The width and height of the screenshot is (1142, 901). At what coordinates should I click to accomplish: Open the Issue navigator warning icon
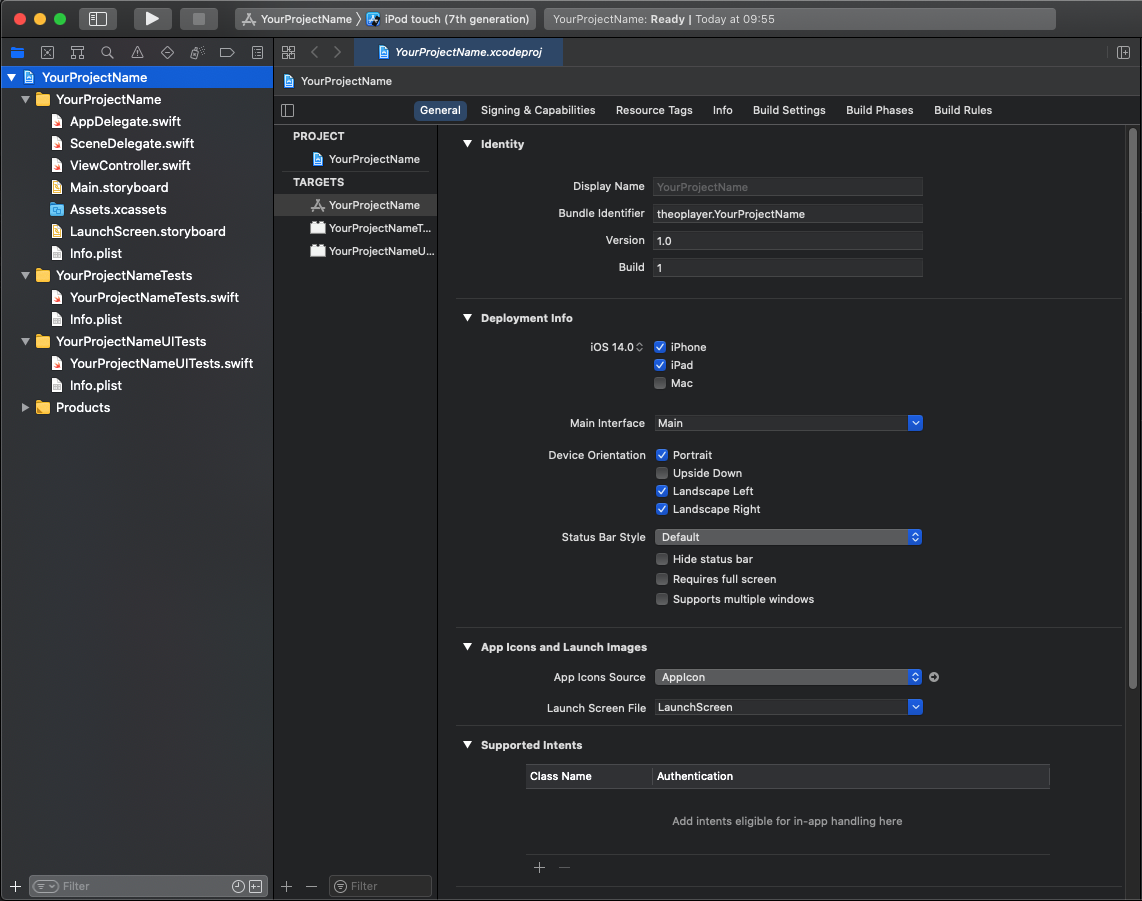tap(137, 52)
